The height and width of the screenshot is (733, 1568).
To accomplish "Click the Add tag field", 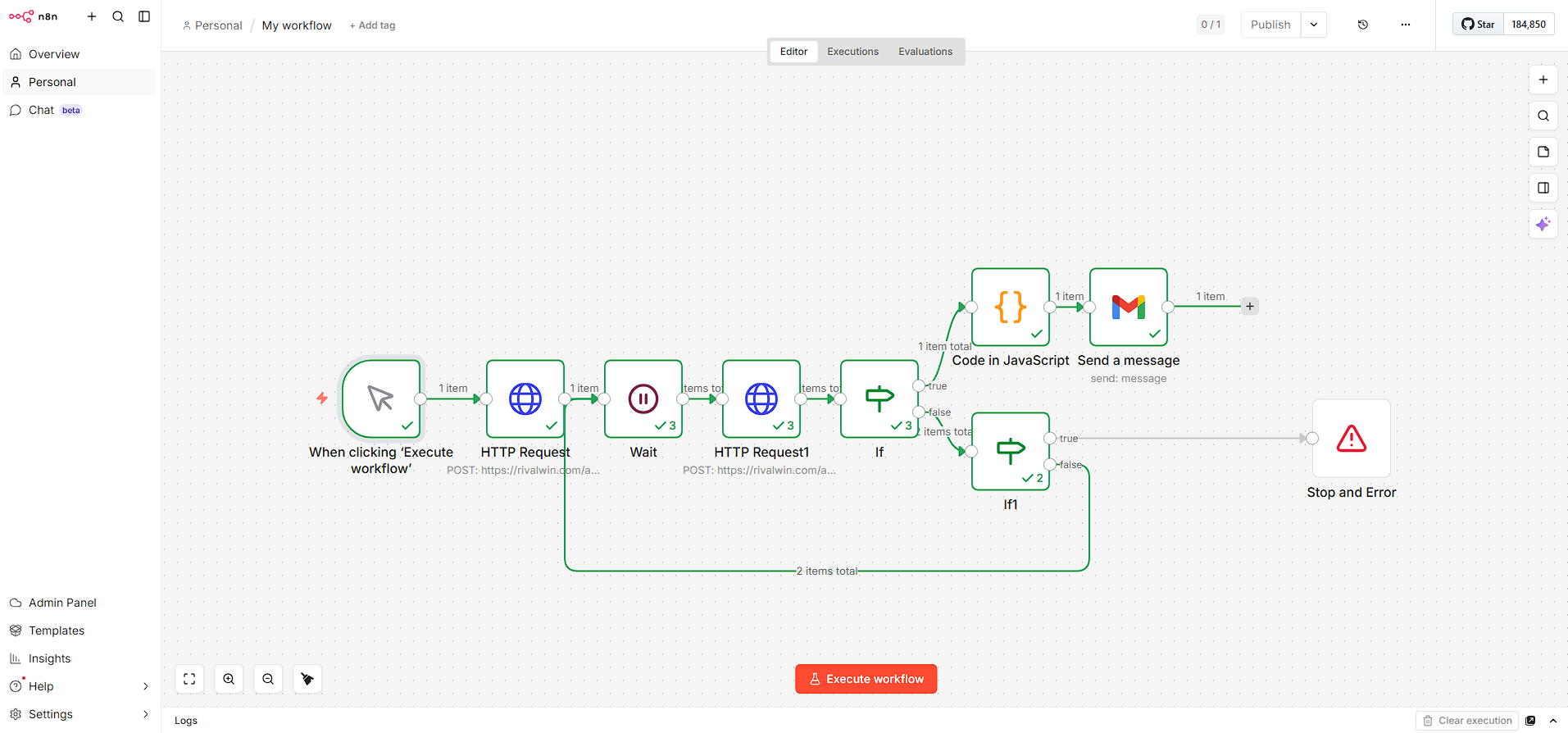I will click(x=372, y=25).
